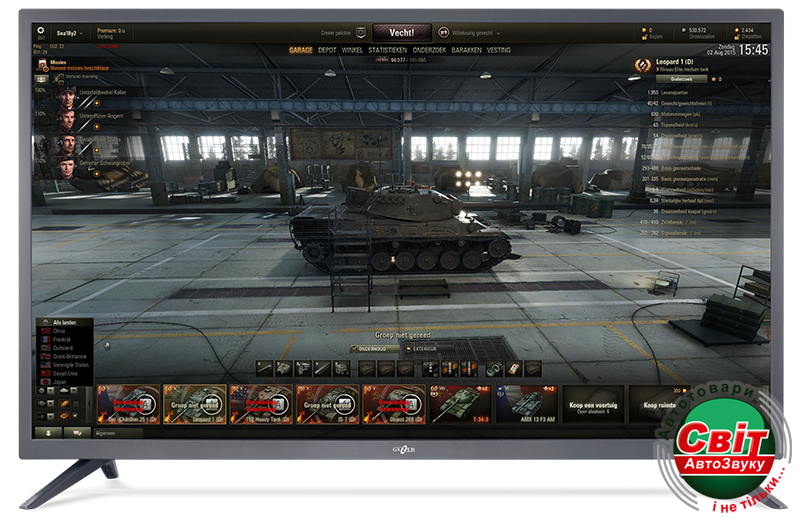Viewport: 800px width, 521px height.
Task: Click the gun module slot icon
Action: (x=264, y=368)
